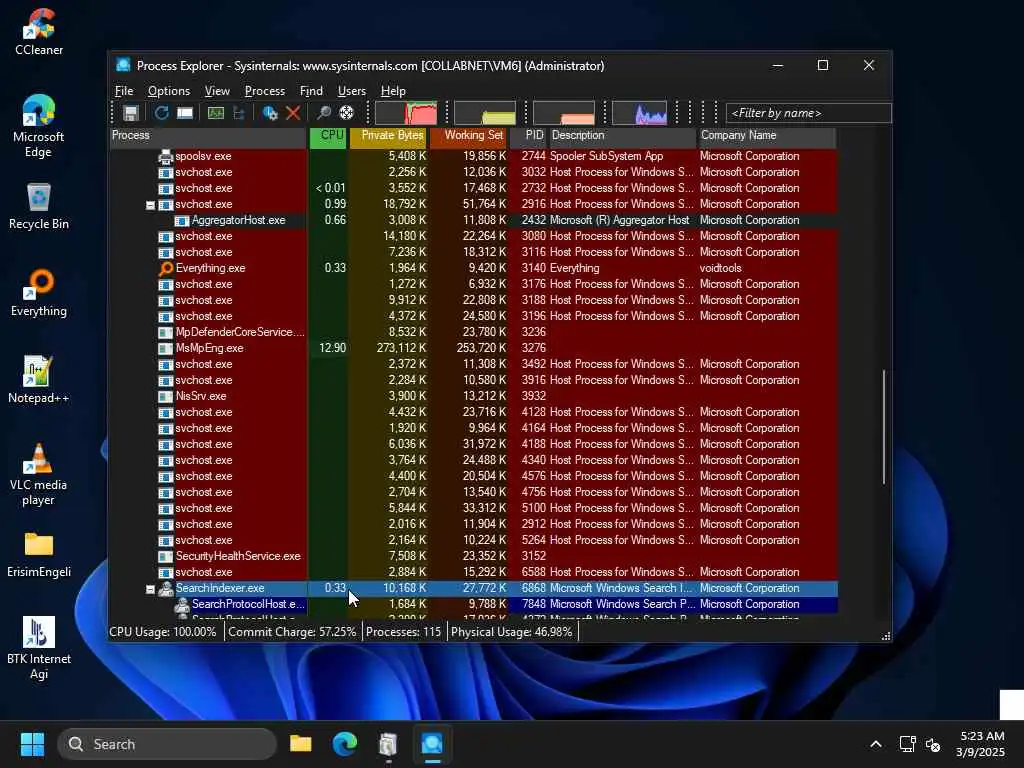
Task: Open File Explorer from the taskbar
Action: (300, 744)
